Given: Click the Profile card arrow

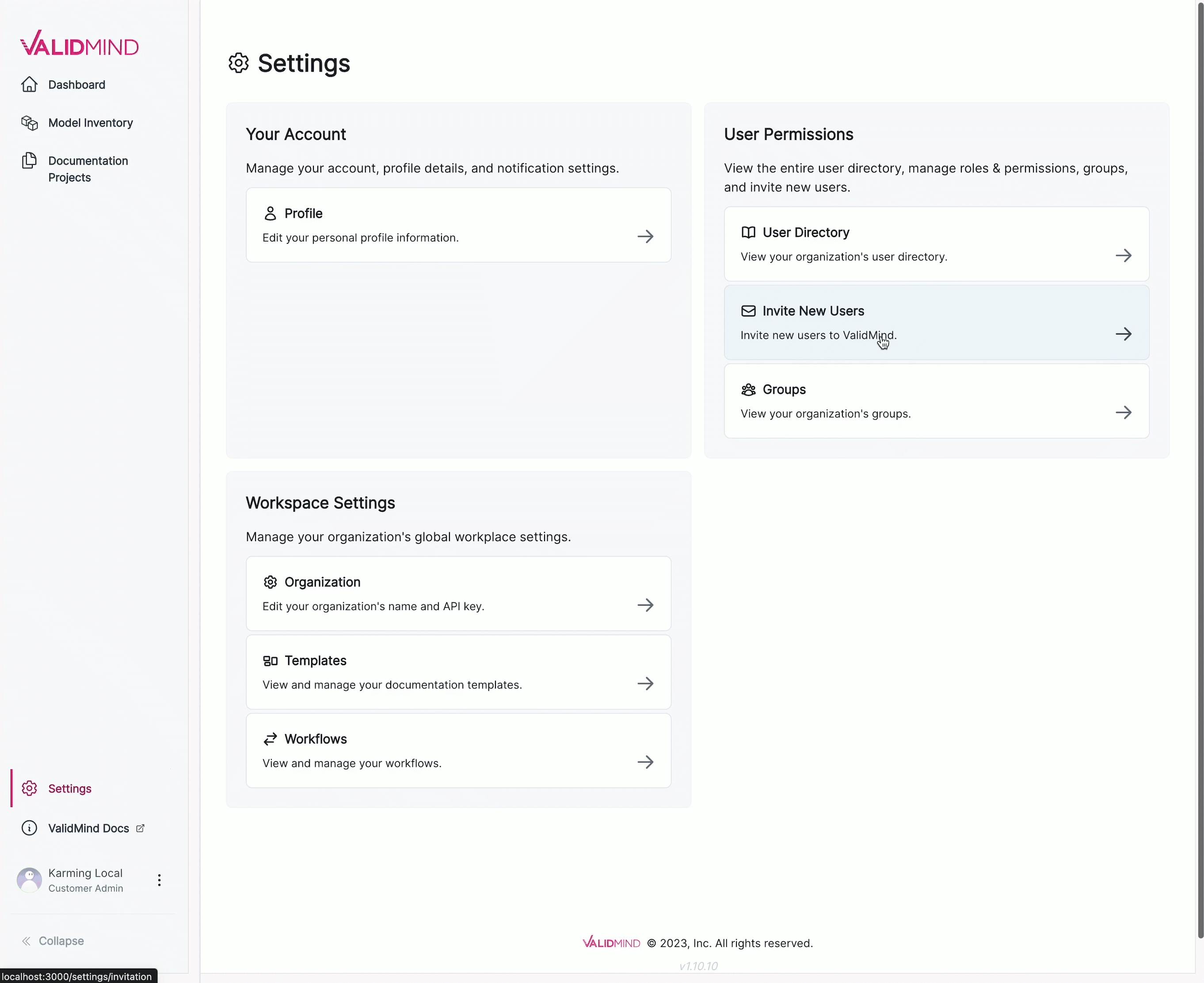Looking at the screenshot, I should 646,236.
